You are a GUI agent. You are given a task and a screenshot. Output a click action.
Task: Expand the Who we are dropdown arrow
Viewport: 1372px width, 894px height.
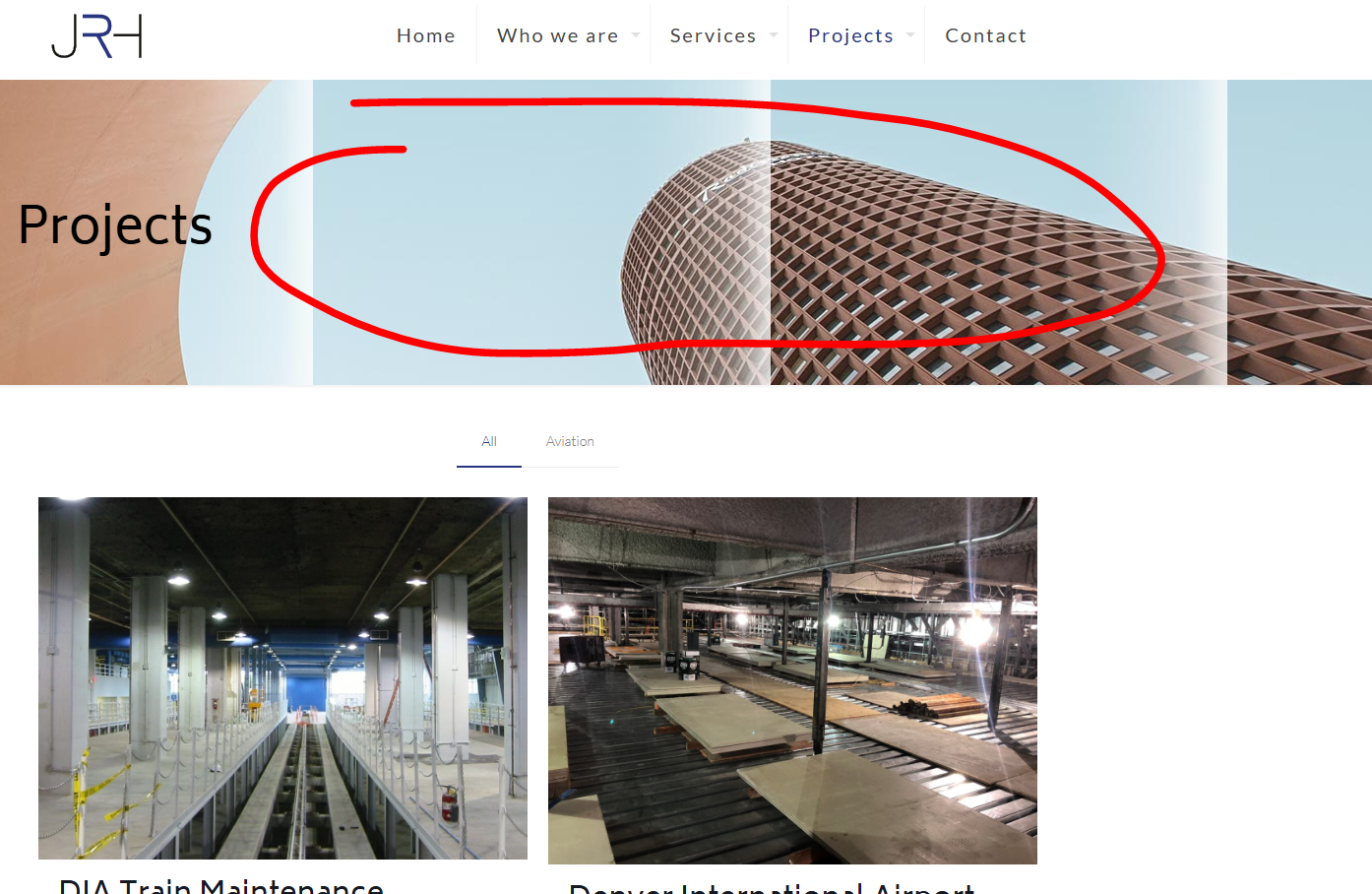pos(636,35)
